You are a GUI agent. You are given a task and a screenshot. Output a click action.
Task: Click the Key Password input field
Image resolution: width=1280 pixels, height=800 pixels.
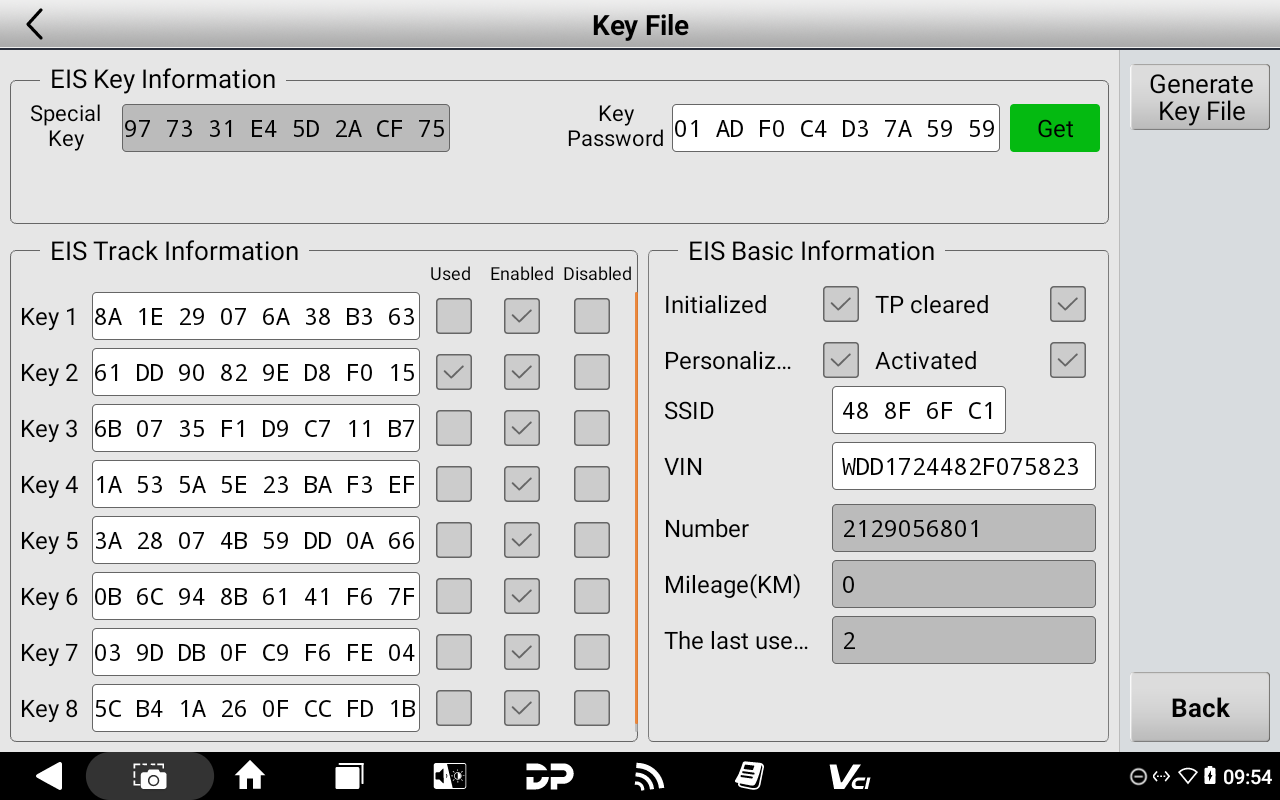(835, 128)
